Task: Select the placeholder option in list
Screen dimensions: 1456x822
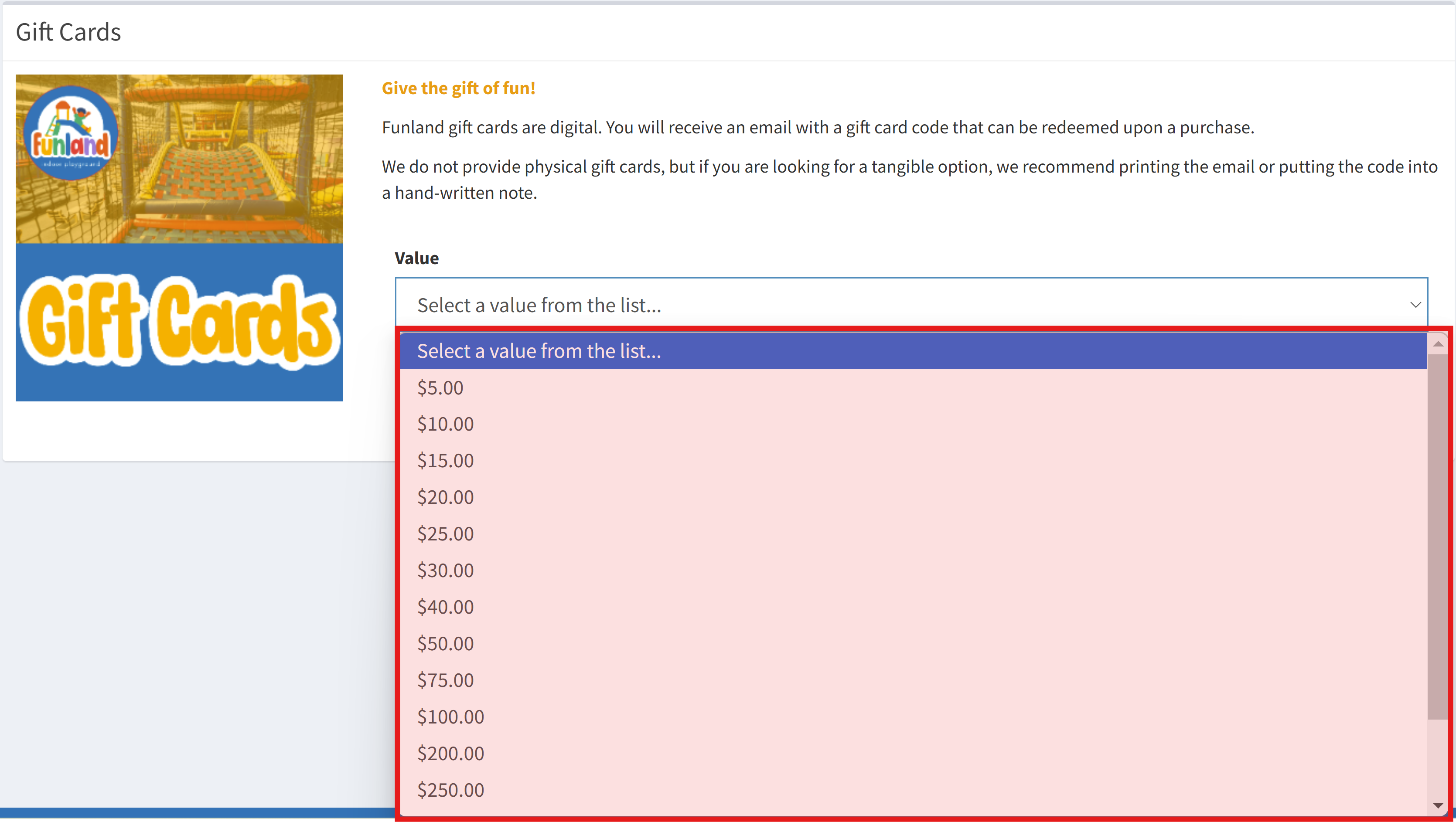Action: [914, 351]
